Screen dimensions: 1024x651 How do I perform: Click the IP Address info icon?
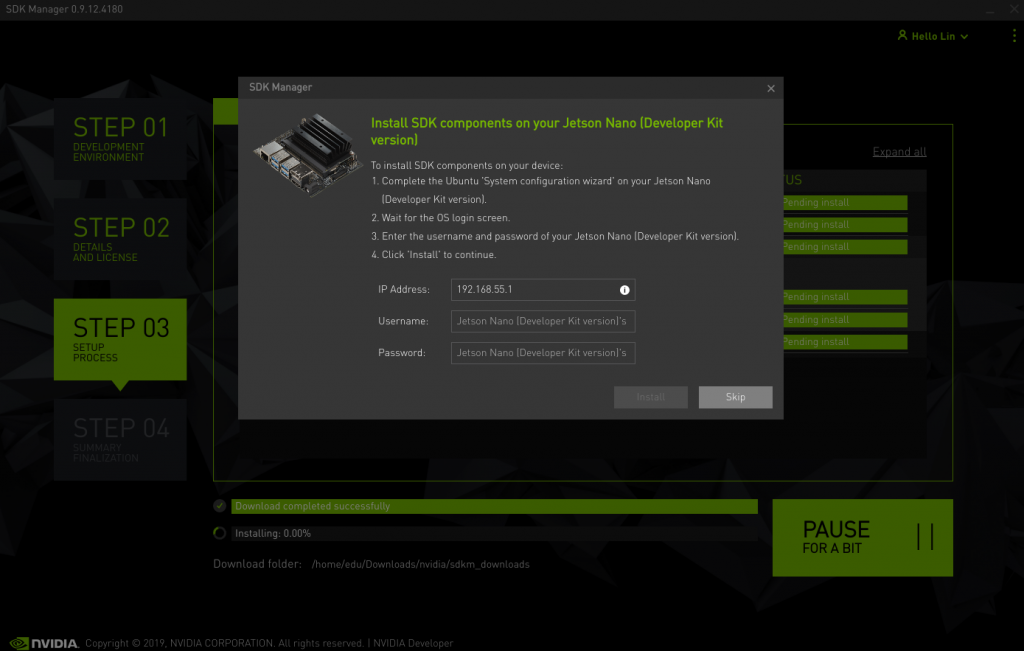click(624, 290)
